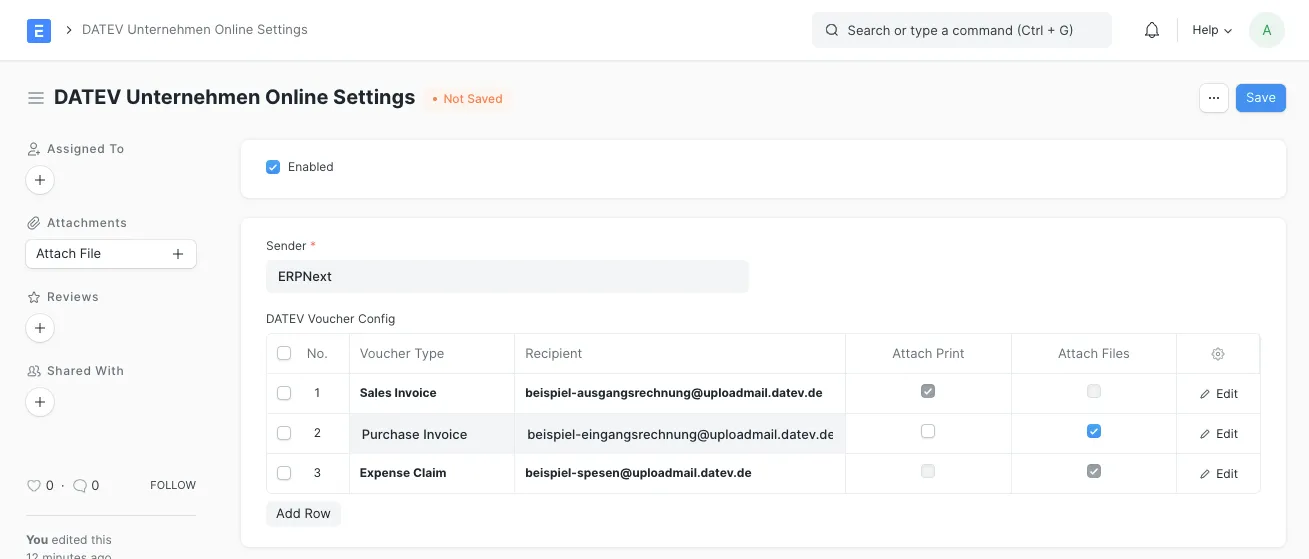
Task: Focus the Sender input field
Action: [507, 277]
